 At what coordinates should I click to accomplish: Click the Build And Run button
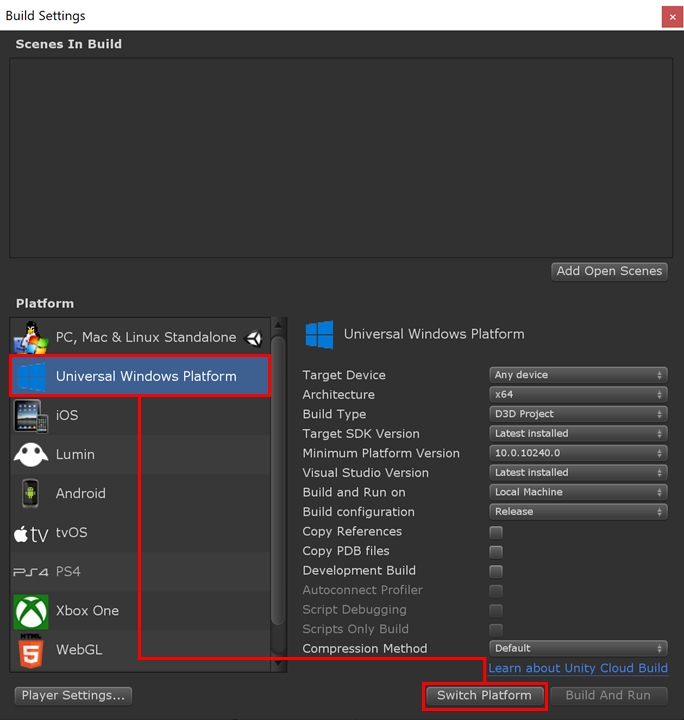click(608, 696)
